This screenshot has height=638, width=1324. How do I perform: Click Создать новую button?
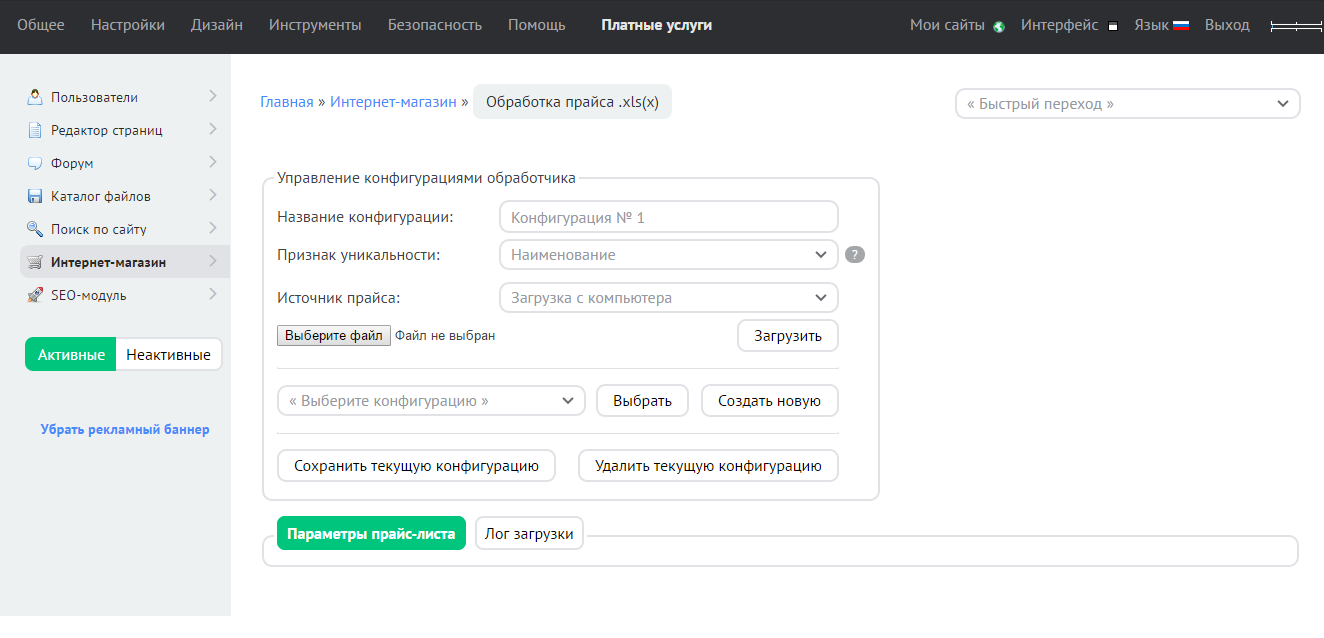click(x=769, y=401)
